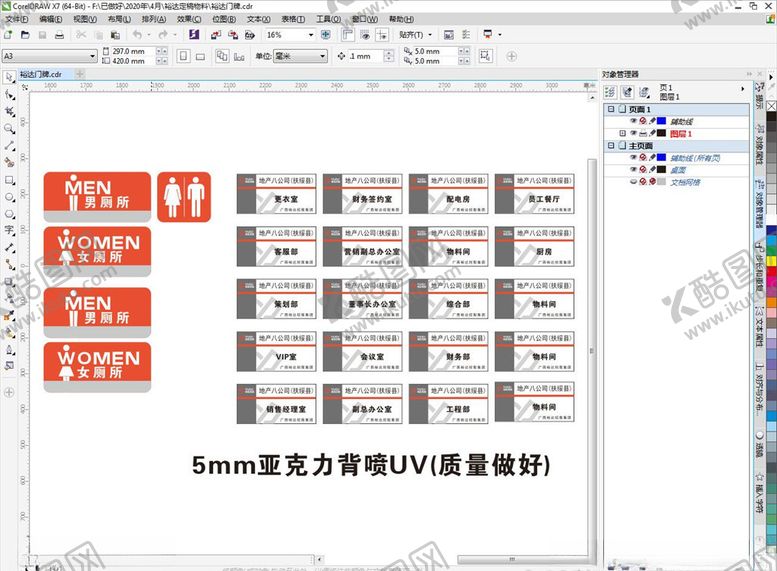The height and width of the screenshot is (571, 777).
Task: Click the blue color swatch of 辅助线 layer
Action: pos(661,121)
